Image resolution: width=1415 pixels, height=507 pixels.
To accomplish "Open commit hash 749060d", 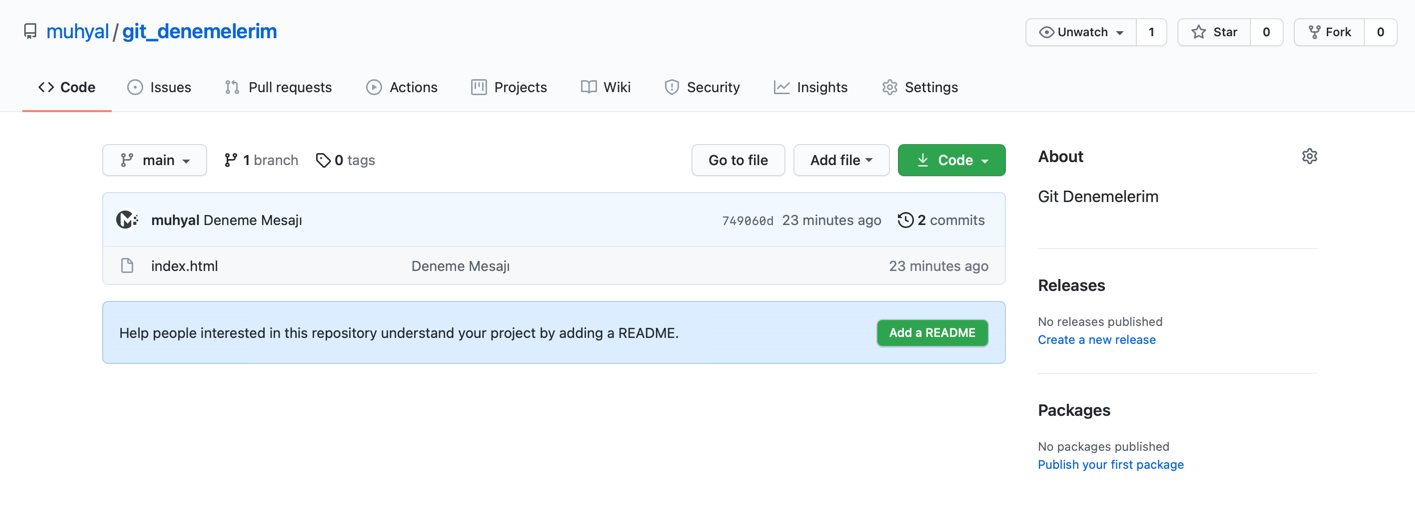I will [748, 221].
